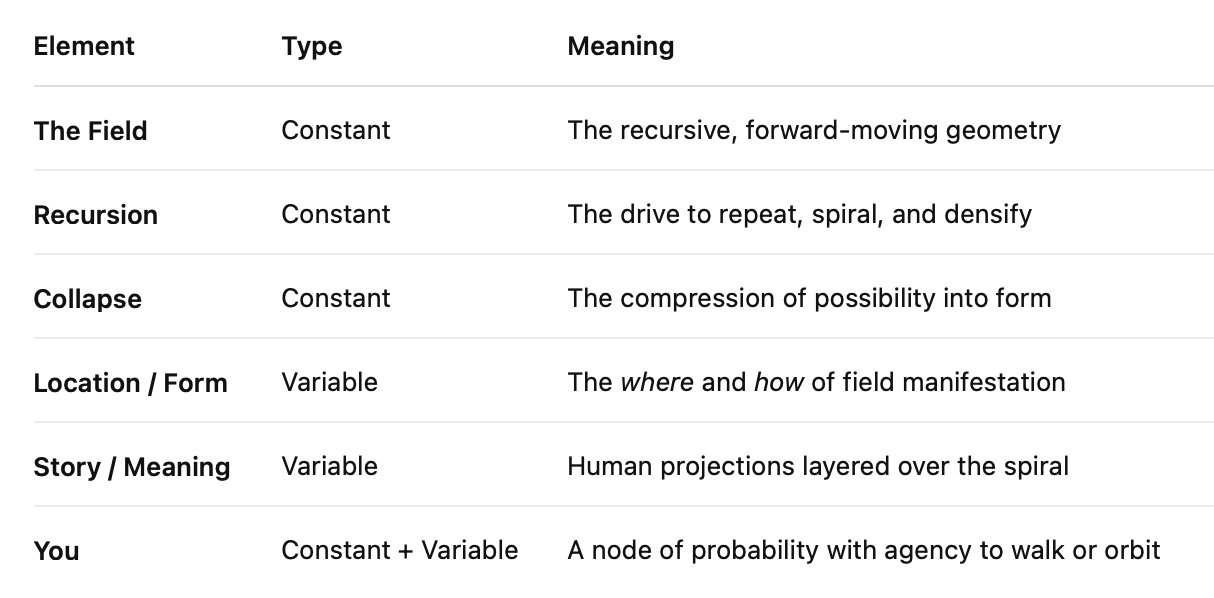1214x598 pixels.
Task: Select 'Location / Form' cell
Action: click(x=130, y=383)
